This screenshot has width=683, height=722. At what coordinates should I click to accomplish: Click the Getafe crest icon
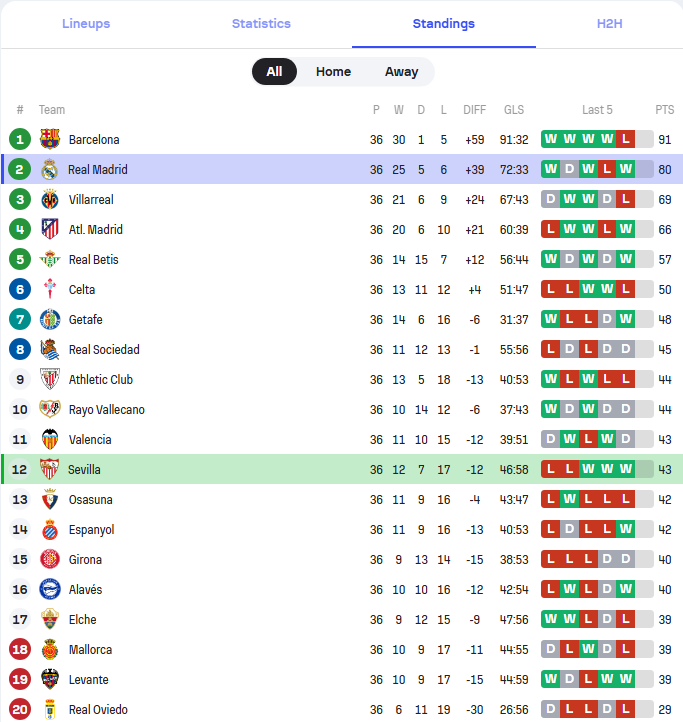[x=50, y=320]
